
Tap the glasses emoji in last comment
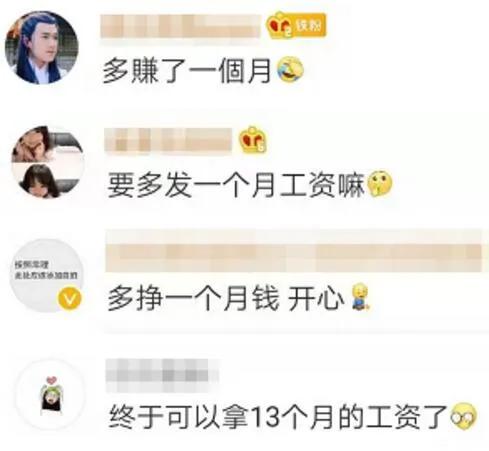(464, 416)
